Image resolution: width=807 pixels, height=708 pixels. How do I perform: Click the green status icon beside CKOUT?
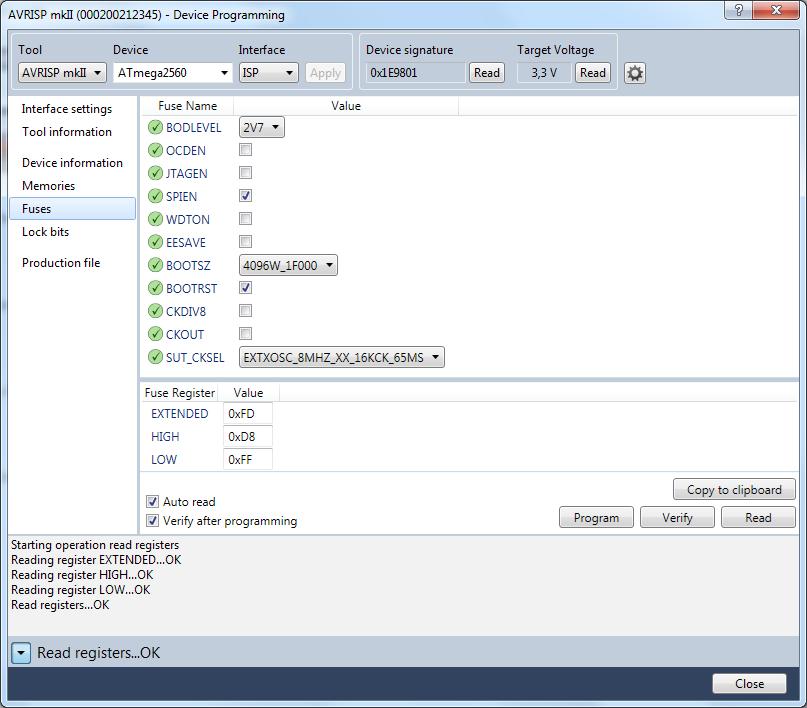click(155, 334)
